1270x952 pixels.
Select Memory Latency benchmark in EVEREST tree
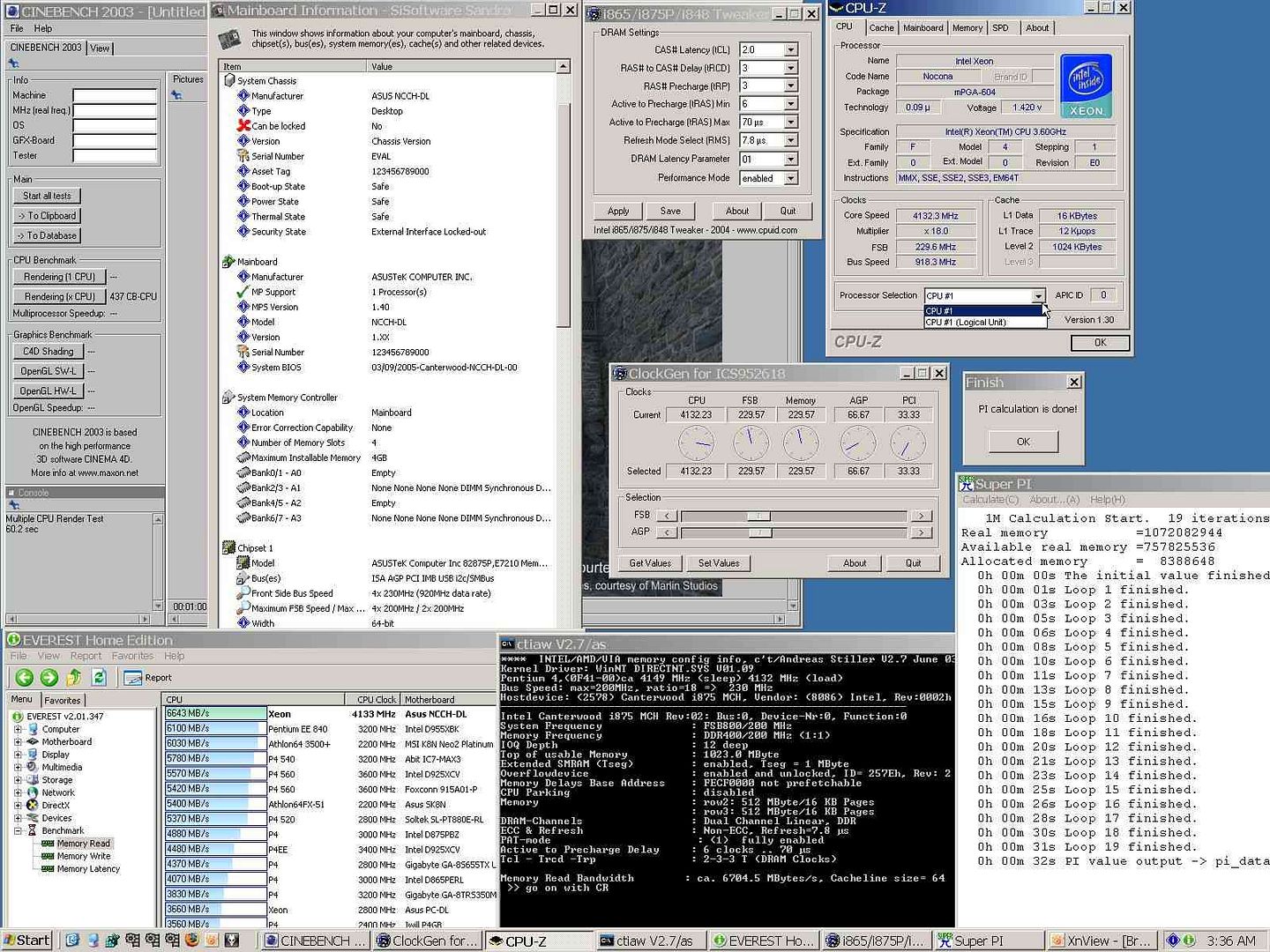tap(87, 869)
